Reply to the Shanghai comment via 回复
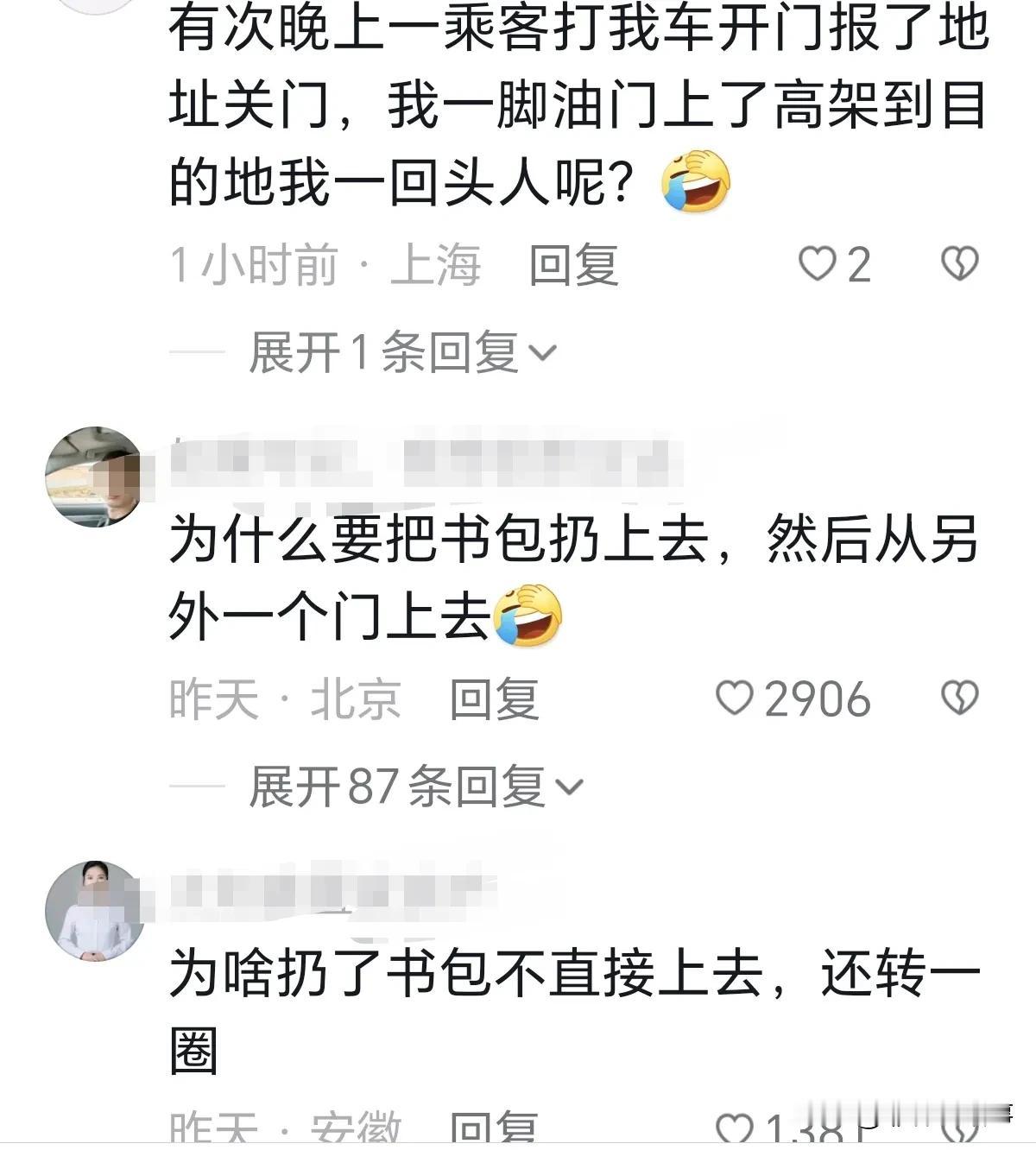 tap(574, 264)
